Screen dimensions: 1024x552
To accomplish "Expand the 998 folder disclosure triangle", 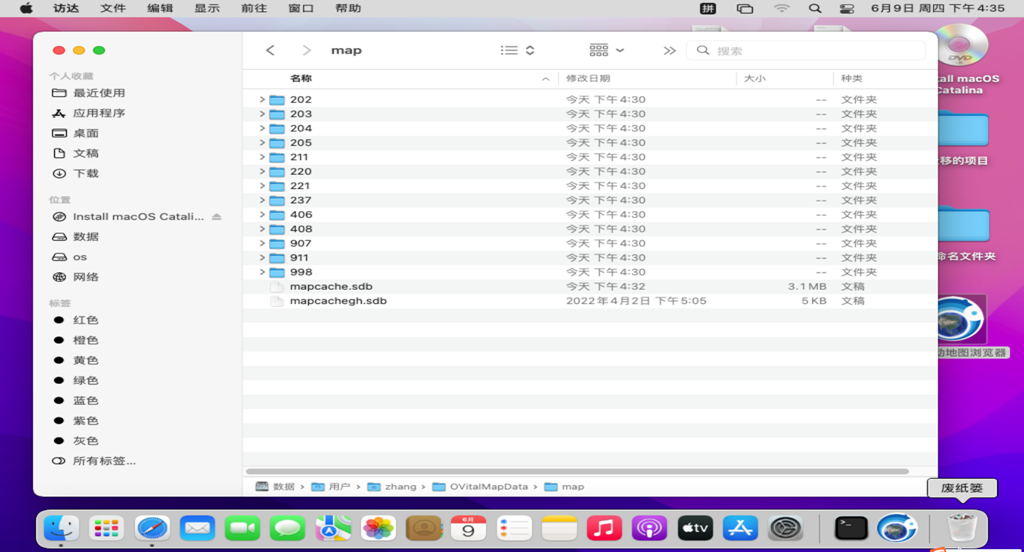I will point(262,272).
